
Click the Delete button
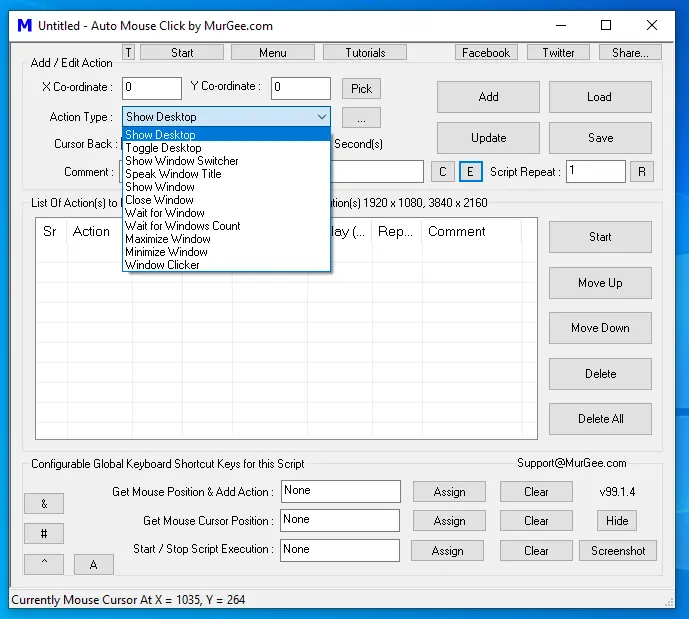coord(600,374)
